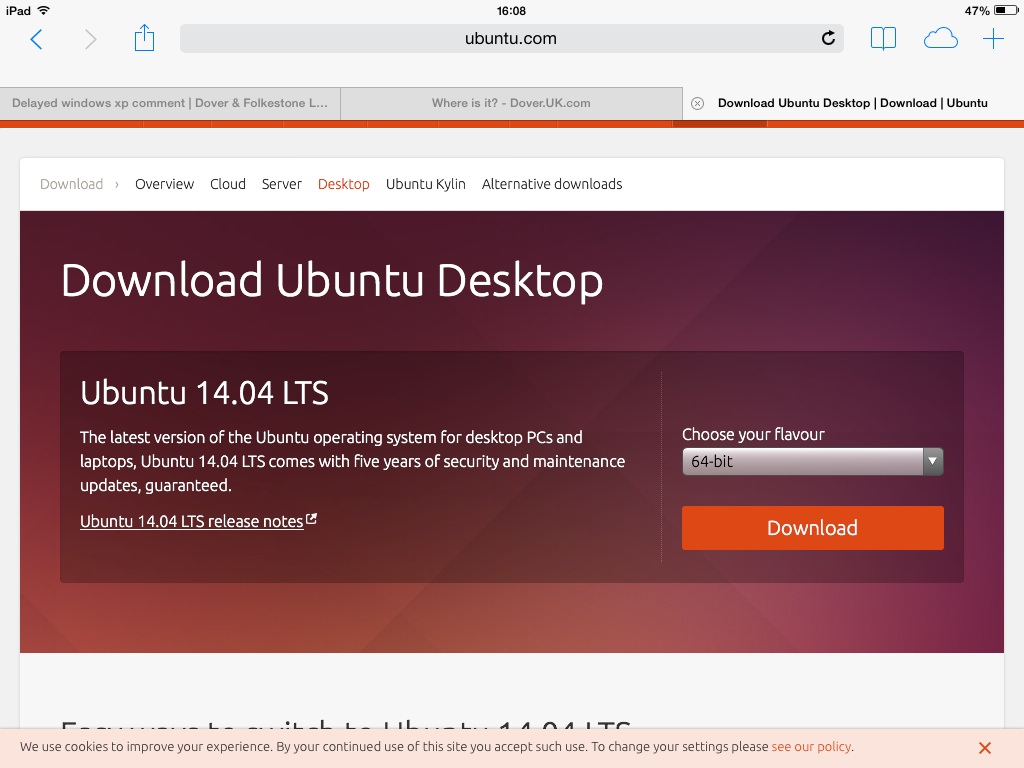Open the bookmarks book icon
Viewport: 1024px width, 768px height.
(883, 39)
